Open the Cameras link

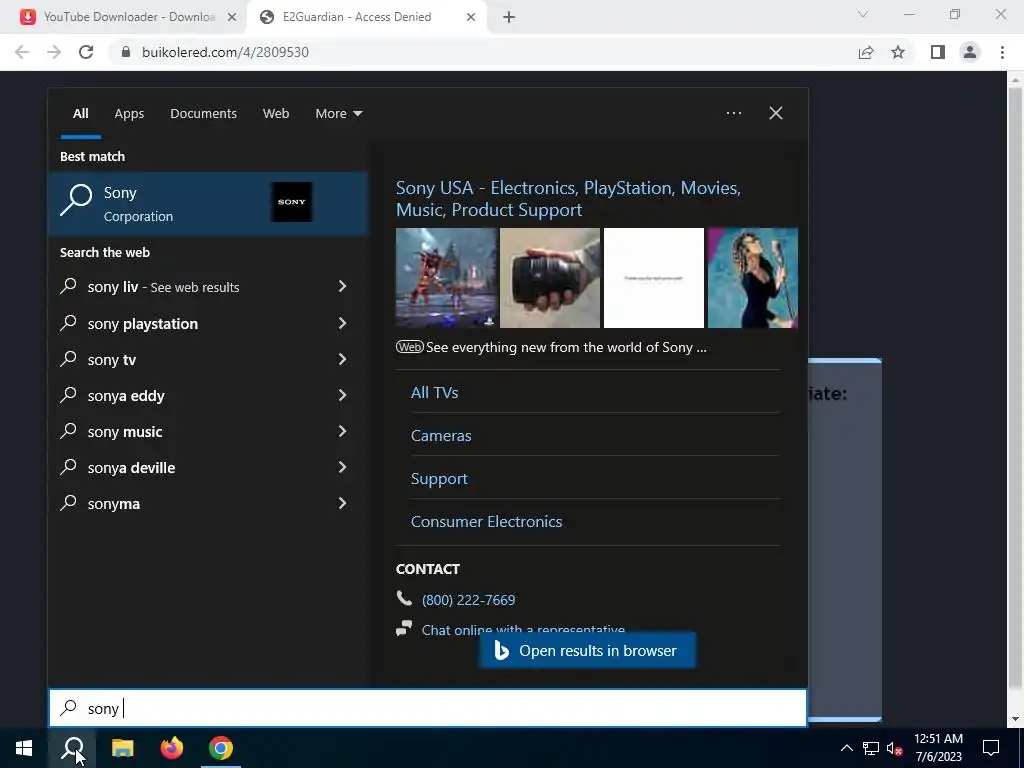click(441, 436)
